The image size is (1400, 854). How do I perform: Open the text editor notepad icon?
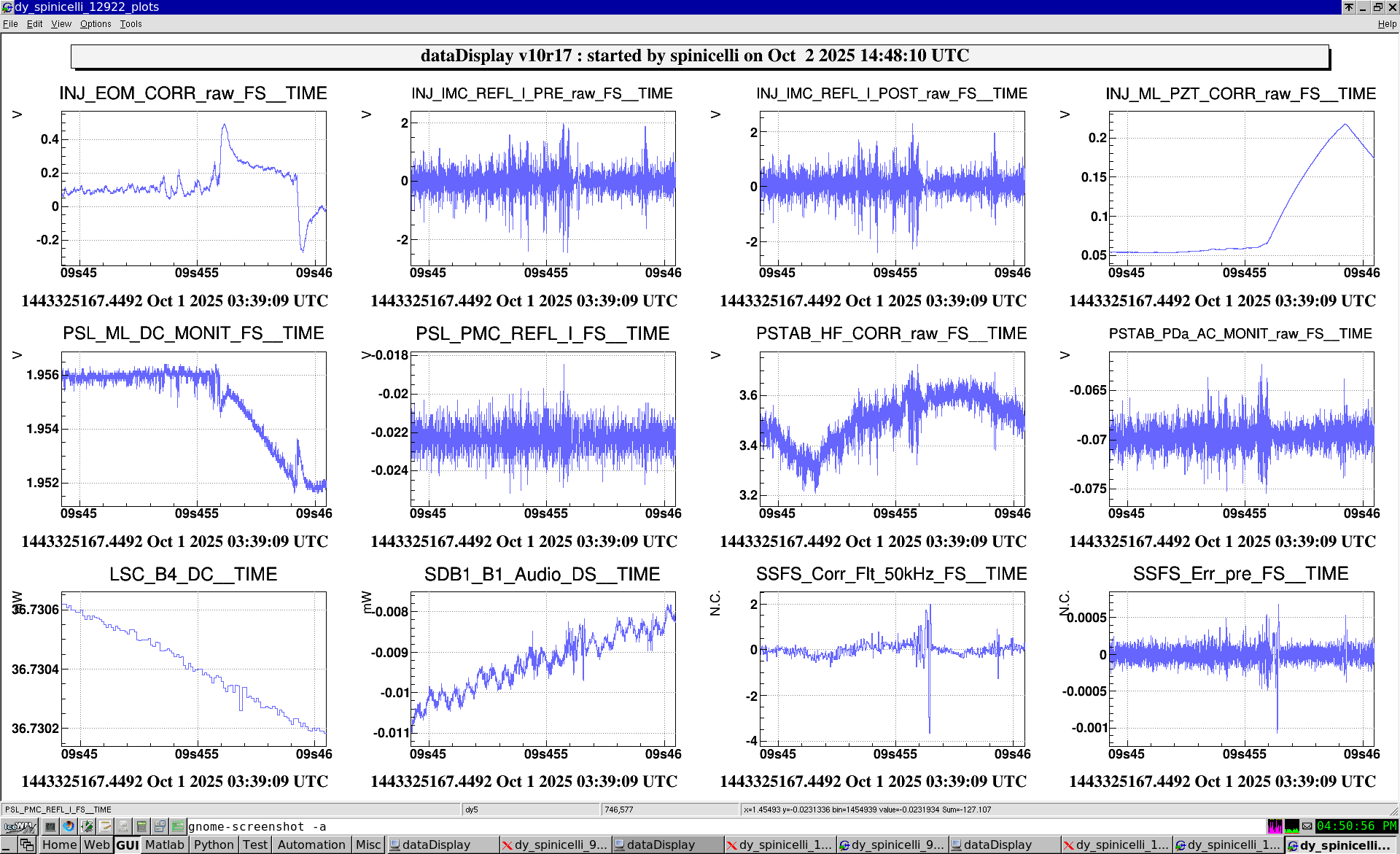click(106, 826)
